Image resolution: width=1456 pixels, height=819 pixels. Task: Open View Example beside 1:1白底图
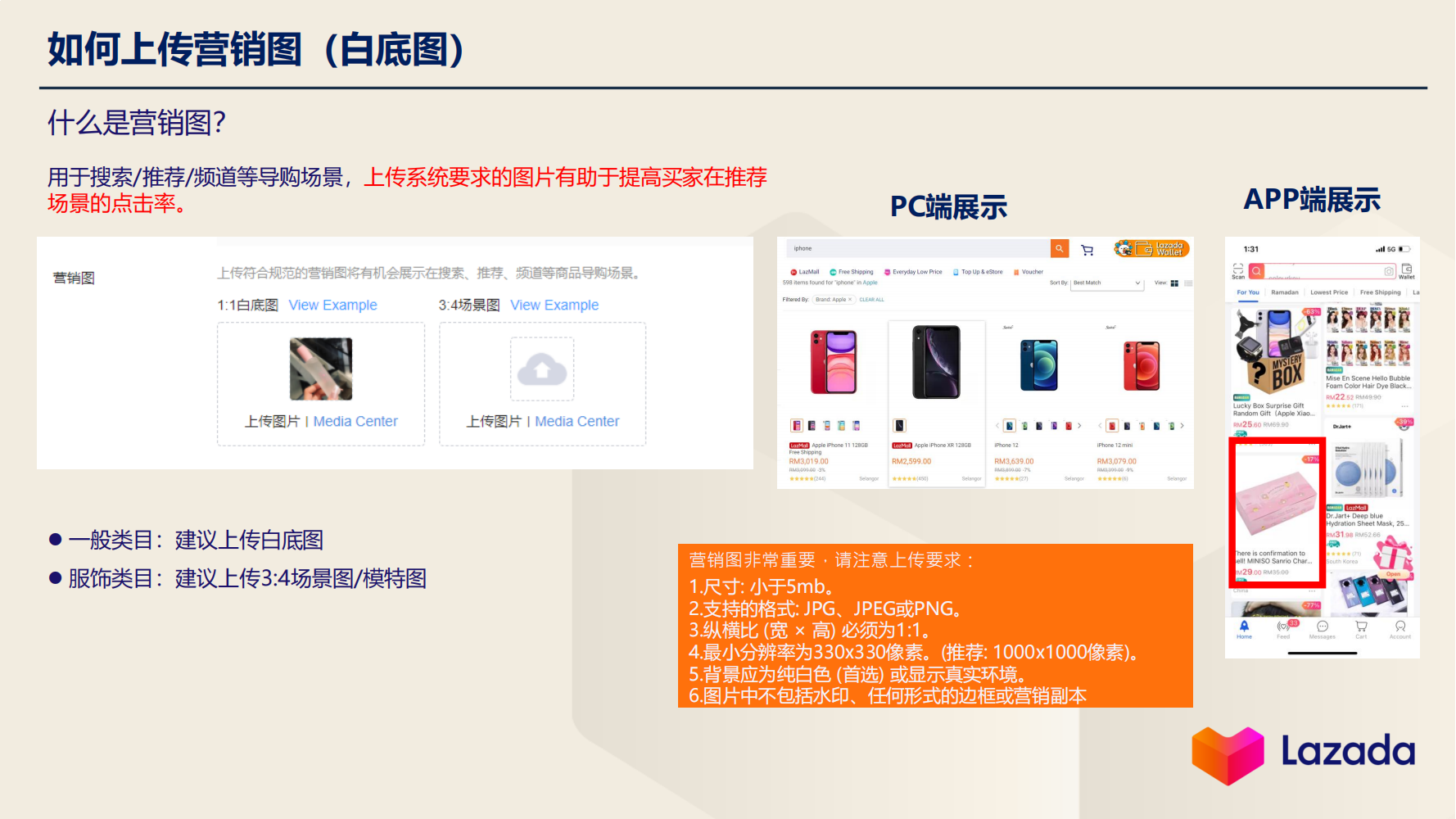(332, 305)
